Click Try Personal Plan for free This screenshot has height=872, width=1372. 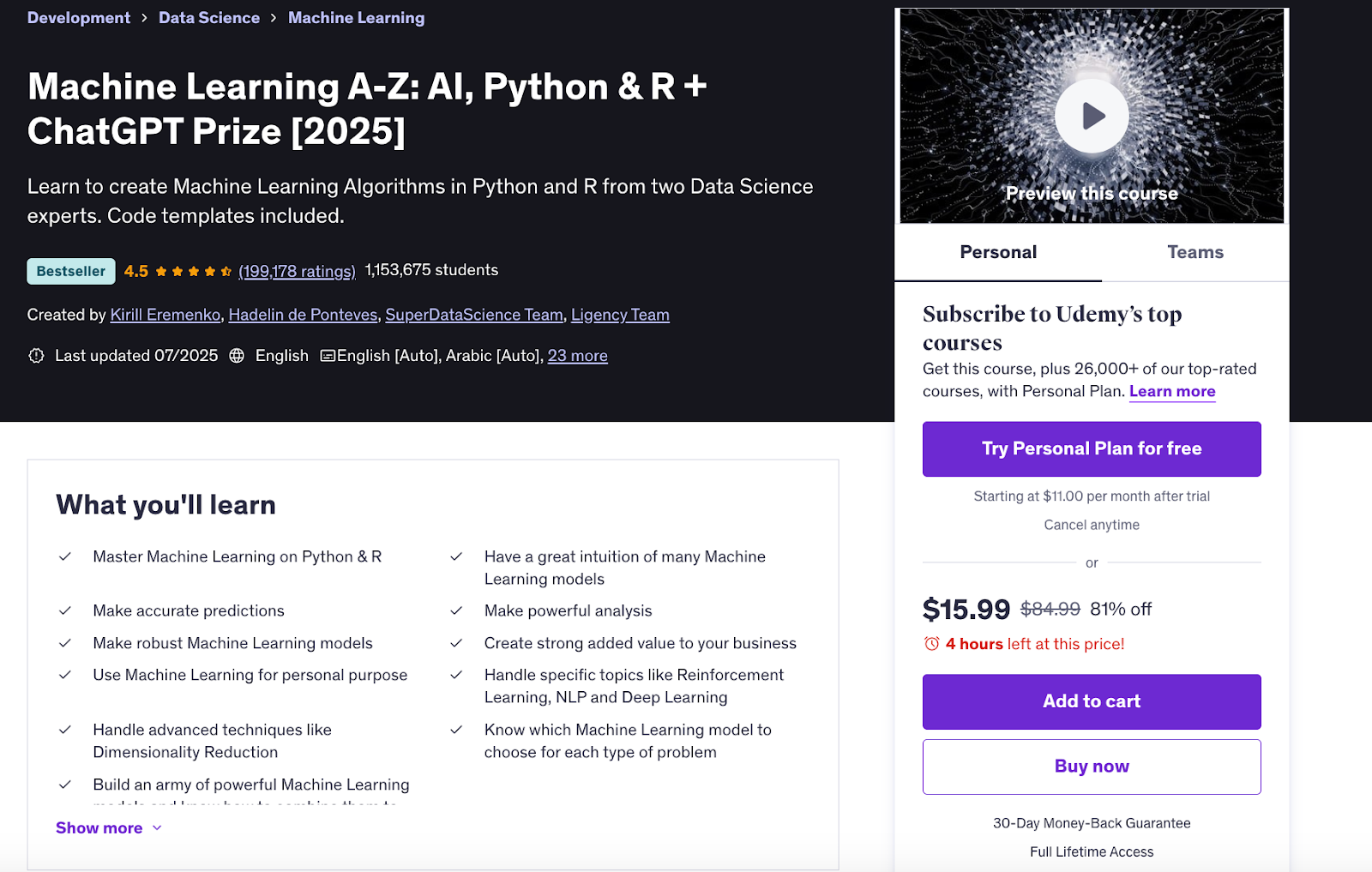pos(1091,448)
